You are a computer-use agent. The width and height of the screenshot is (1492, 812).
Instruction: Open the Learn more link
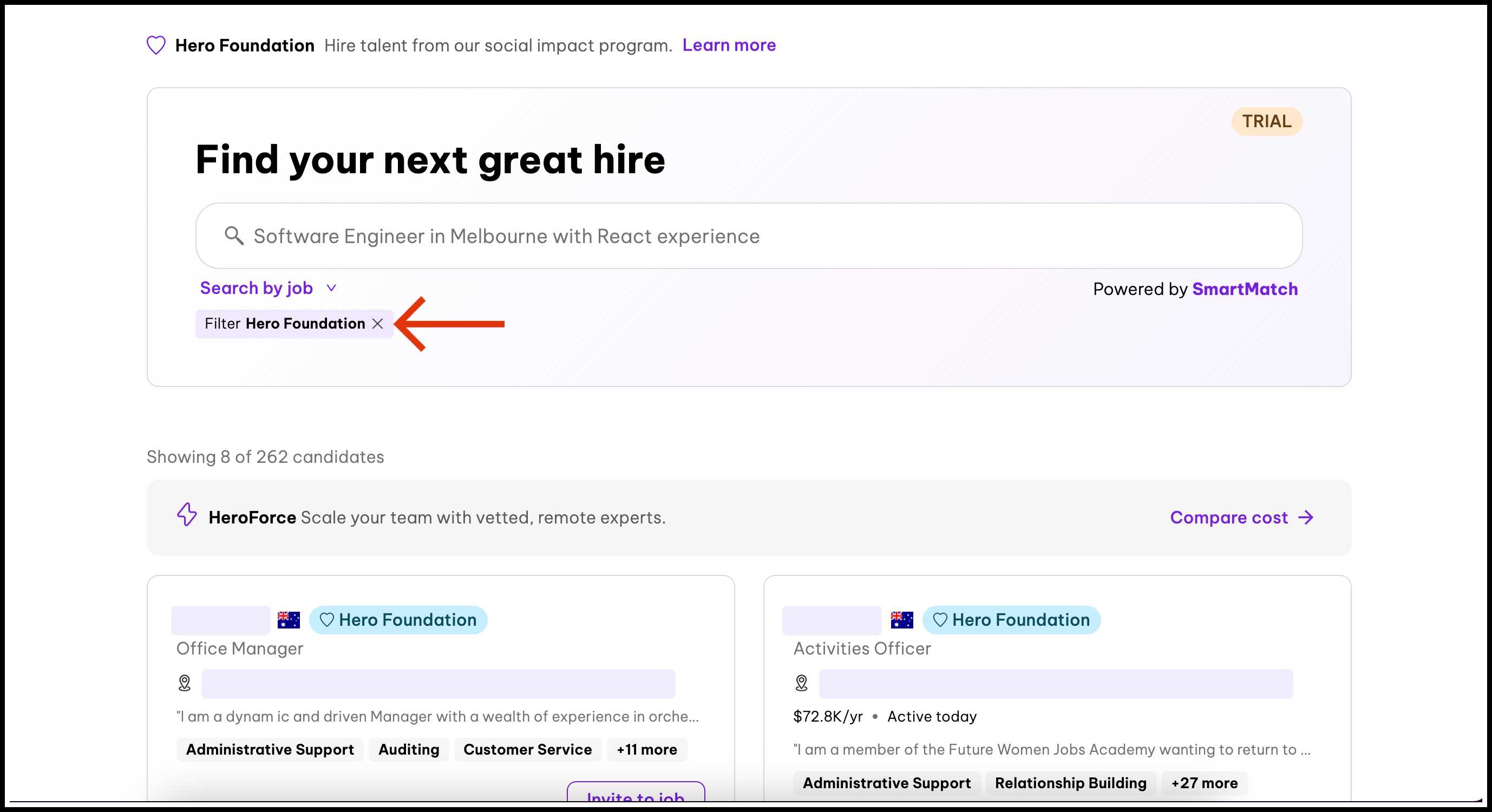click(x=729, y=45)
